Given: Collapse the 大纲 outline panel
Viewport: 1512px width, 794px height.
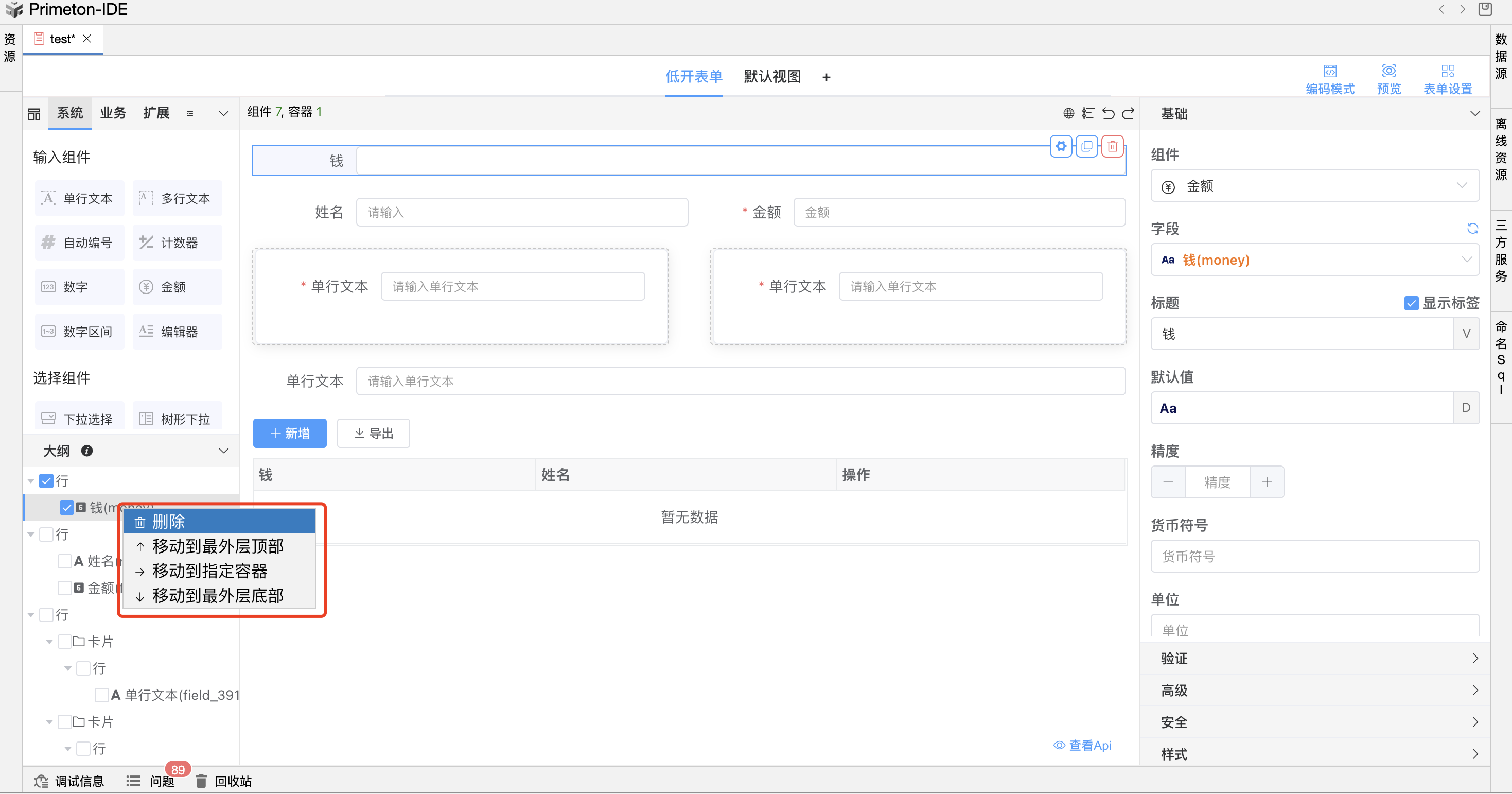Looking at the screenshot, I should (223, 451).
